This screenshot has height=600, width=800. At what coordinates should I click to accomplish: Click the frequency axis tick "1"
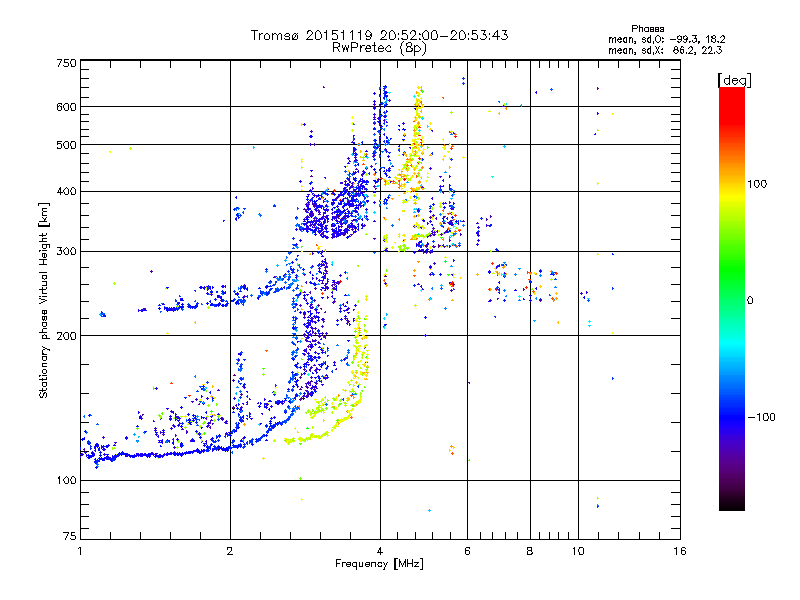(80, 551)
